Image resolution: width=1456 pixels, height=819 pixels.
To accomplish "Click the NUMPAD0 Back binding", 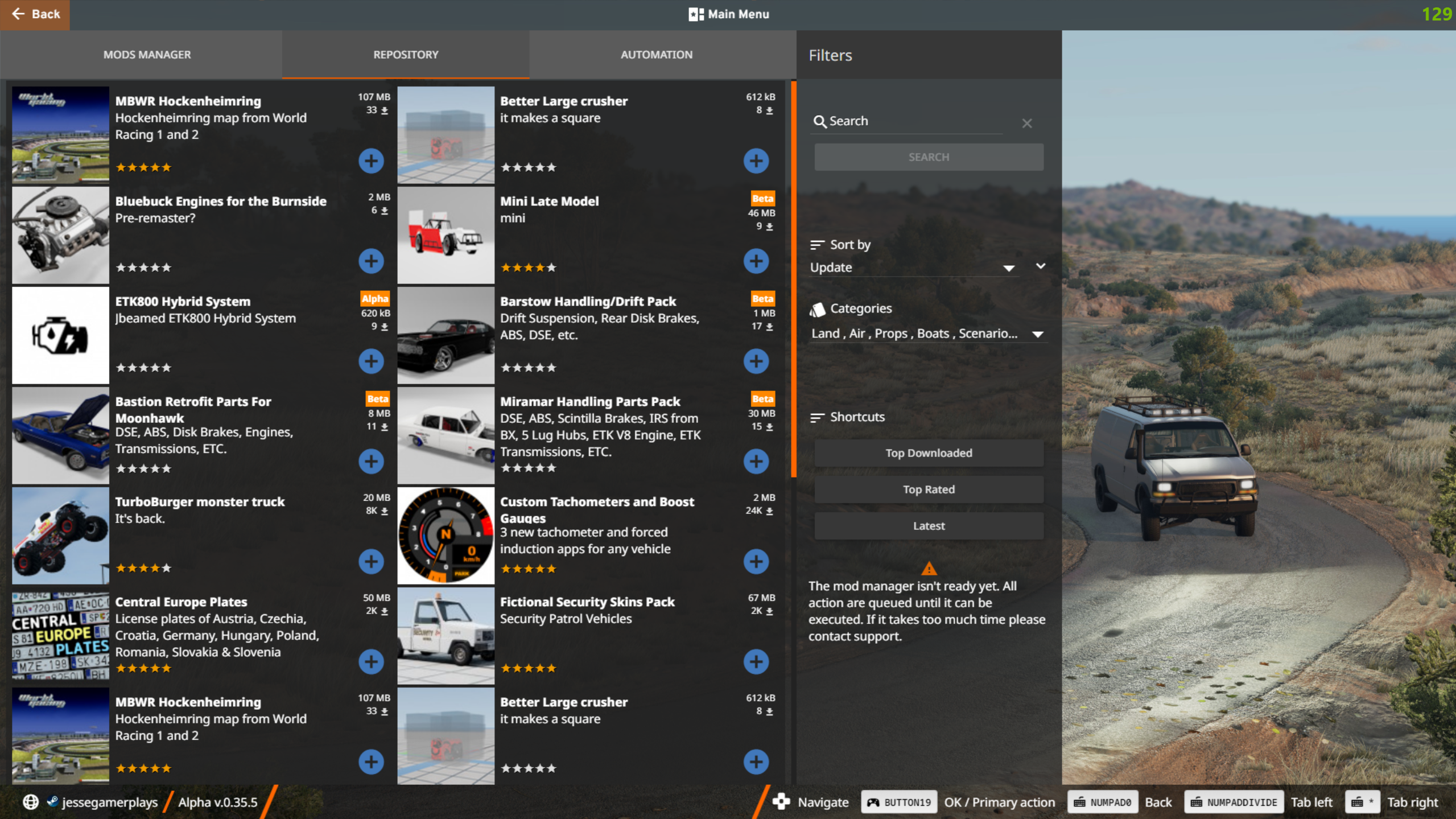I will 1103,802.
